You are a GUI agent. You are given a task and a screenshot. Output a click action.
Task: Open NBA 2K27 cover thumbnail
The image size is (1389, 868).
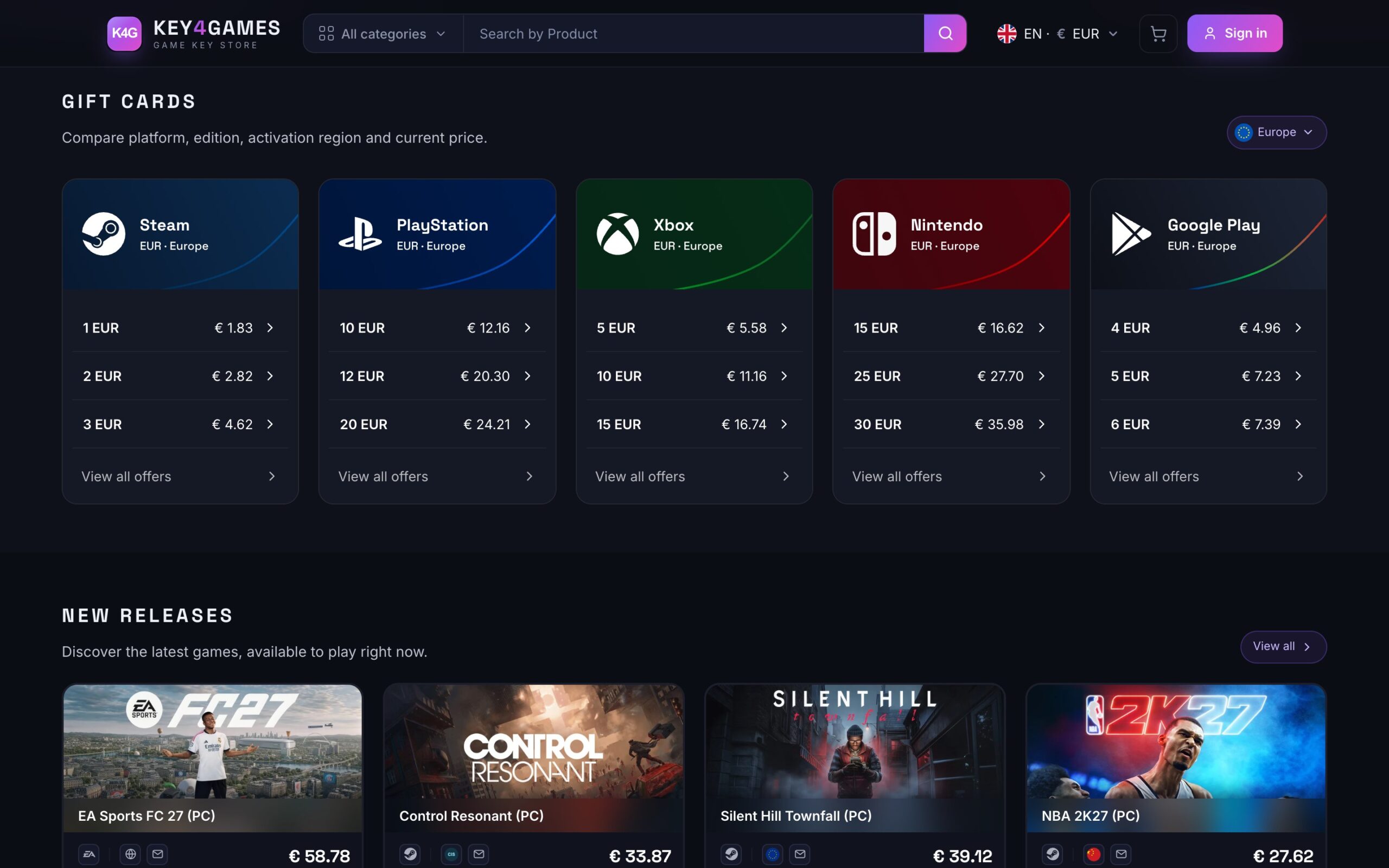click(1176, 741)
